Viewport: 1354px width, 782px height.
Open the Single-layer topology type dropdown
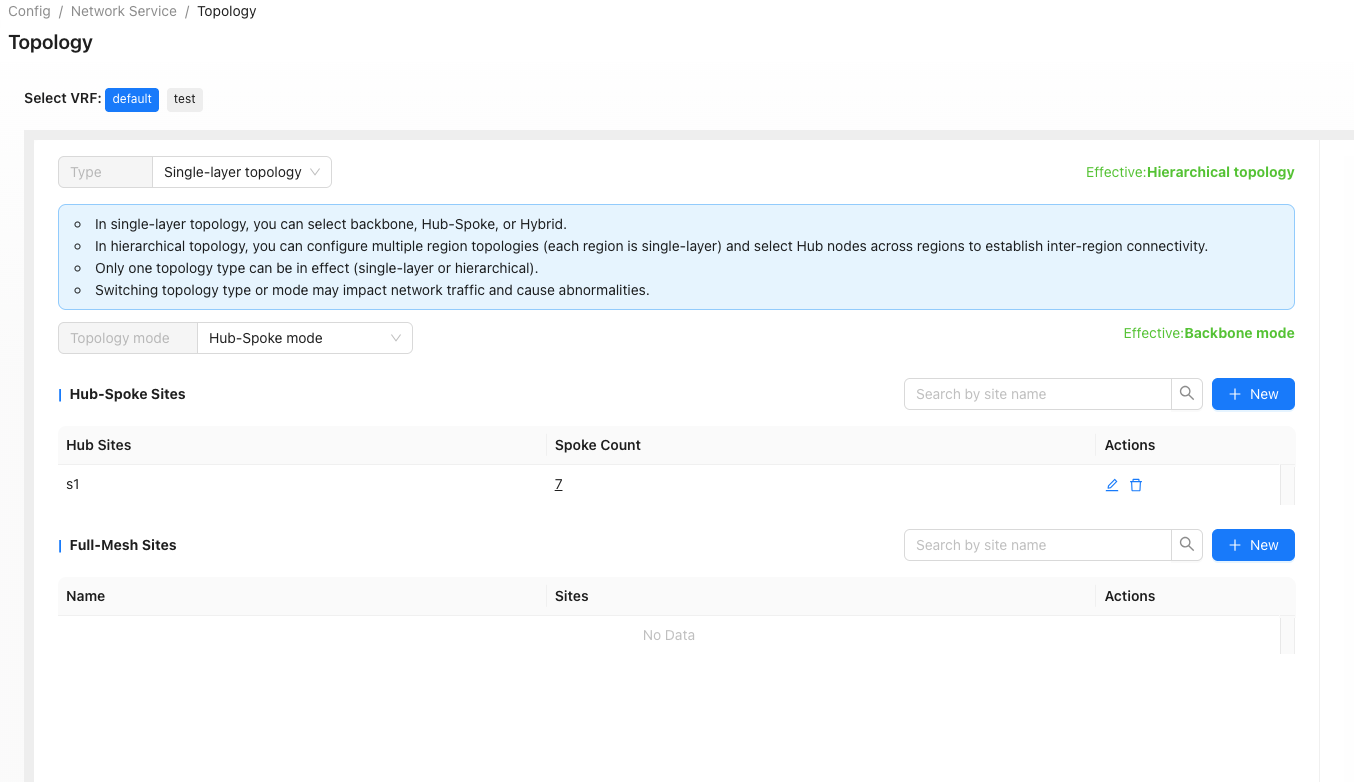click(x=241, y=172)
